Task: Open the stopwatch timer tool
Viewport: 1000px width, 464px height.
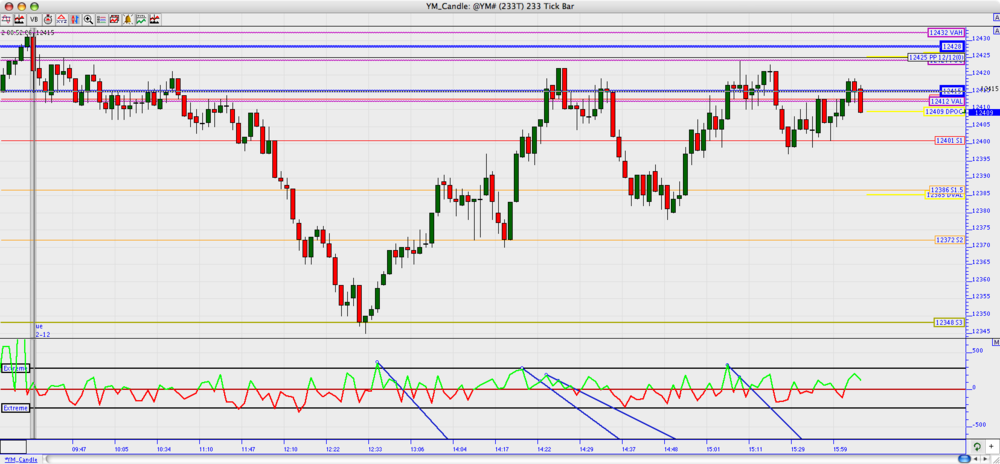Action: [48, 20]
